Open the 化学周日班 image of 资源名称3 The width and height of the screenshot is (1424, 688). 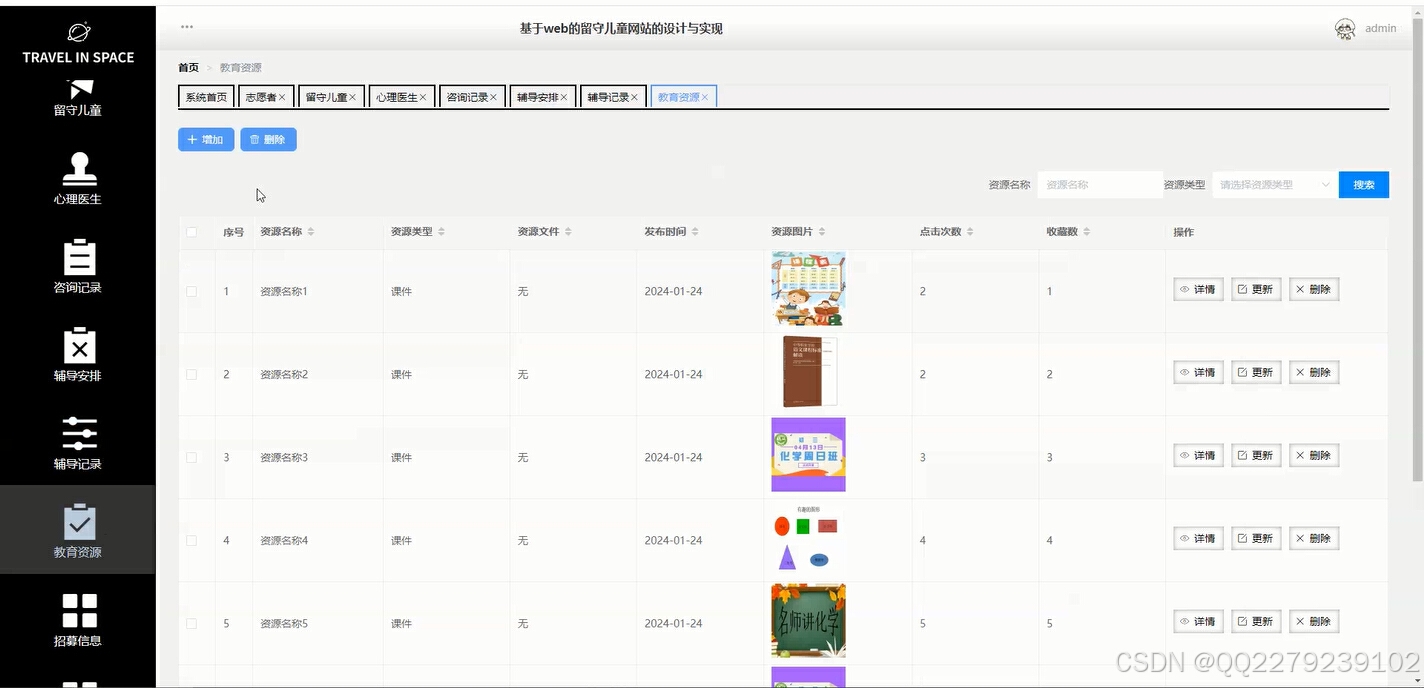[x=808, y=455]
